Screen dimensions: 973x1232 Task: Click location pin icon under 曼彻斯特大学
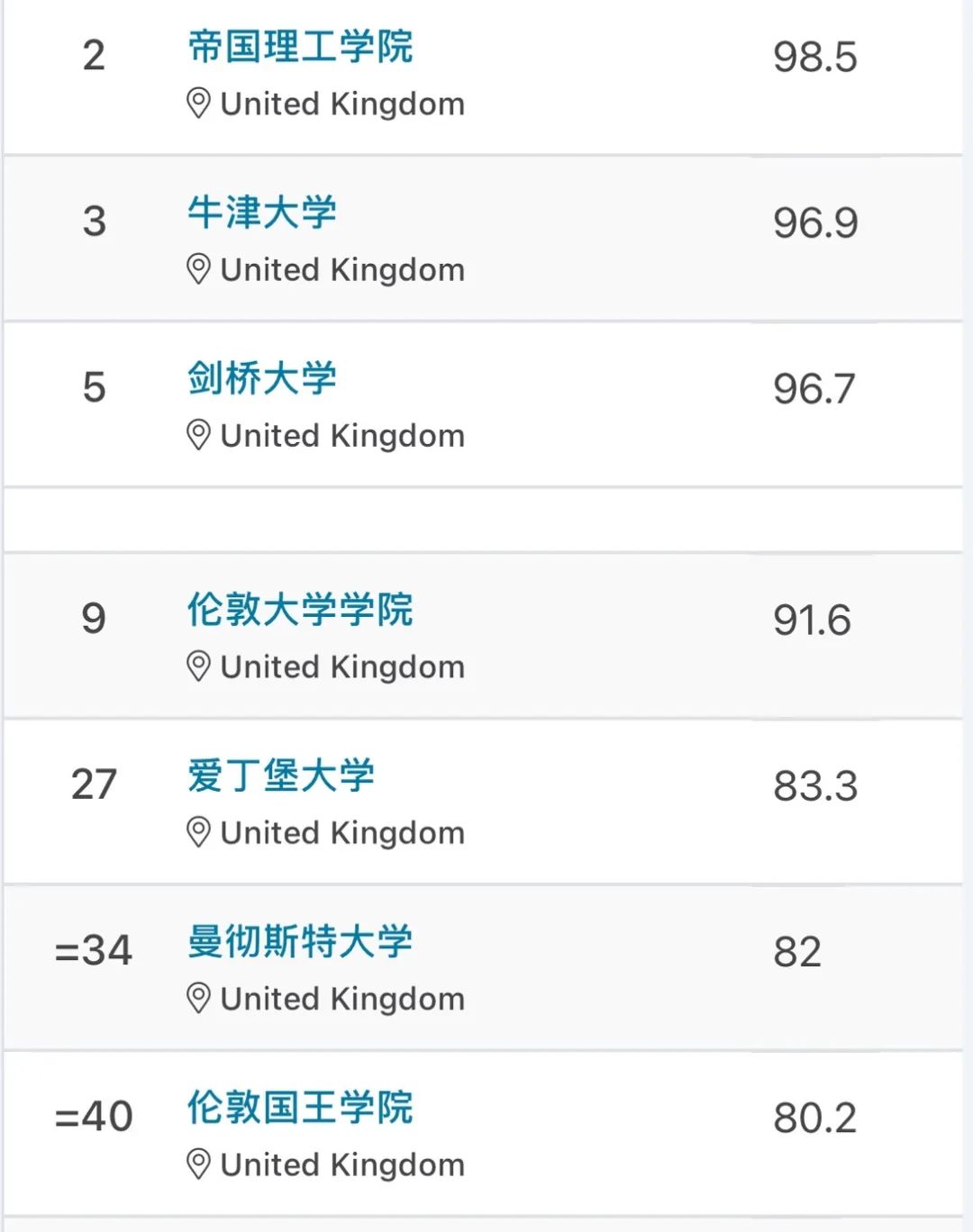198,998
